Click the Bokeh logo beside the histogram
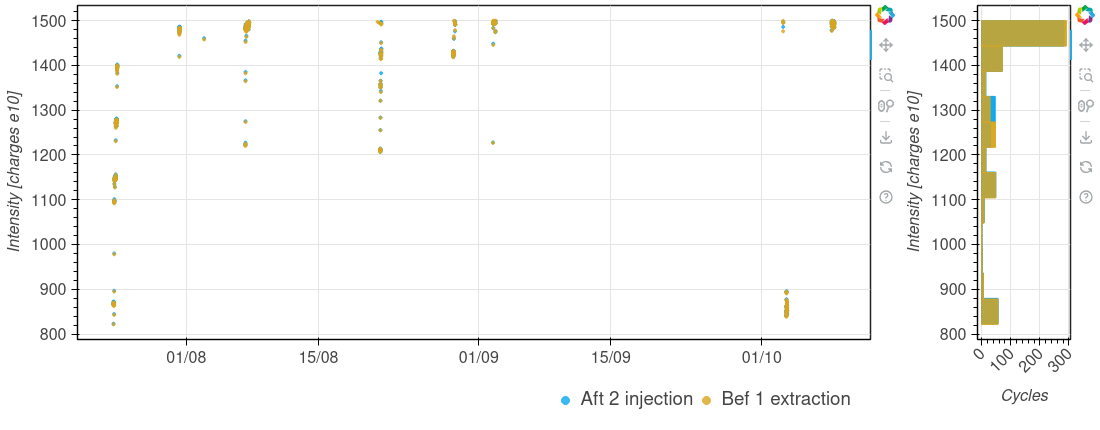 [1085, 15]
